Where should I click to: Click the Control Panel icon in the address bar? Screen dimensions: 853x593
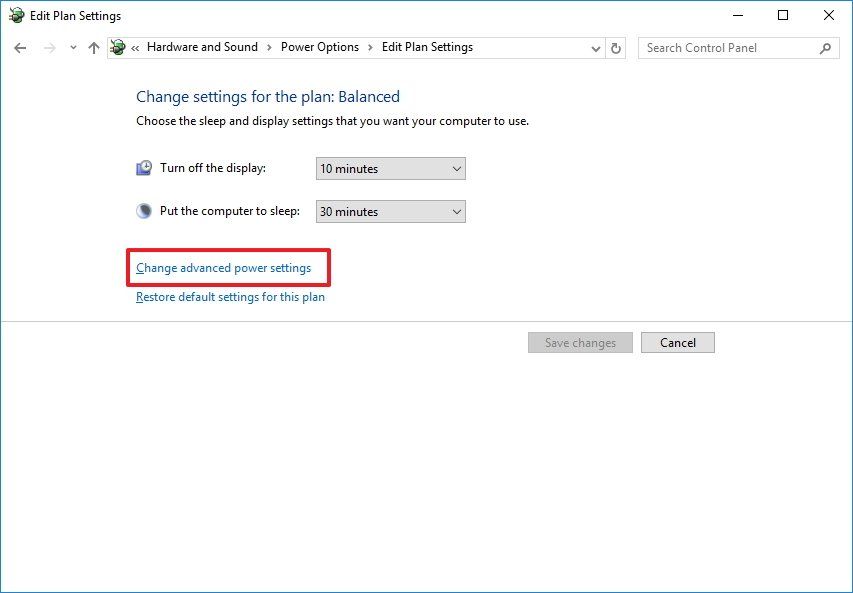117,47
